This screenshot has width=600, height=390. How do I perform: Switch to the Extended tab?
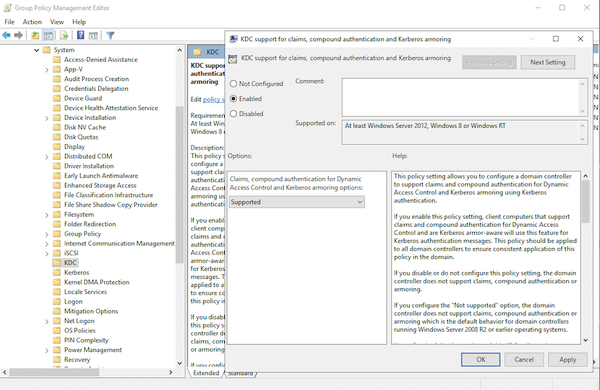tap(206, 373)
